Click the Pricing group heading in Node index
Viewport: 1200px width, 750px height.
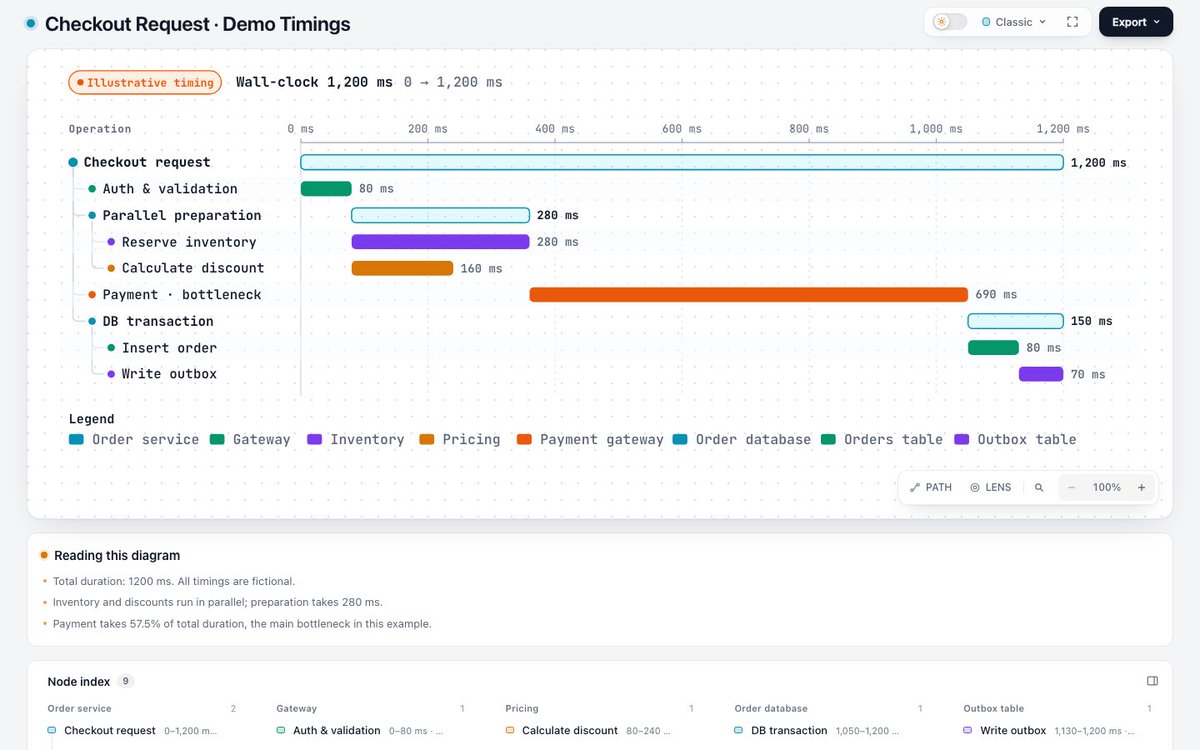coord(522,709)
